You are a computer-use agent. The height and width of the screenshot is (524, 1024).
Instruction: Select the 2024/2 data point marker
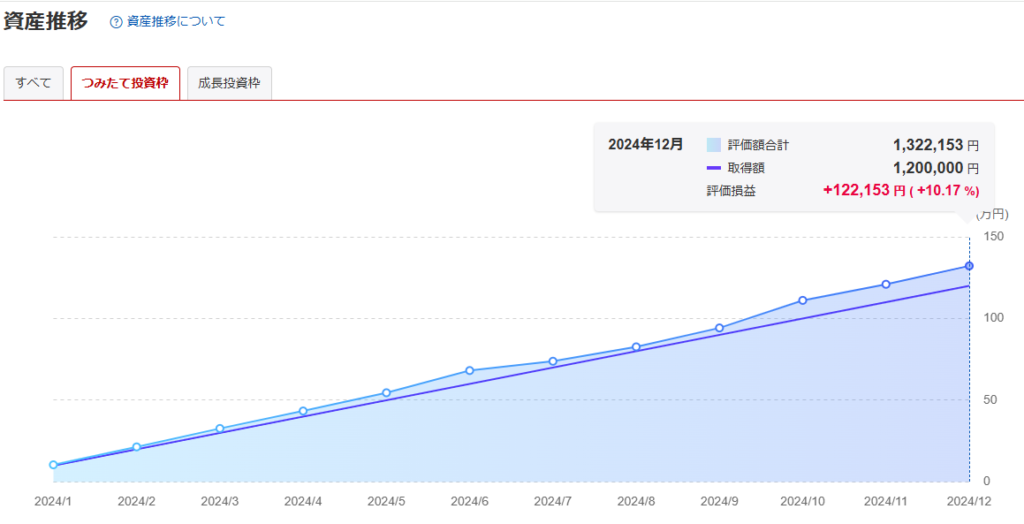(x=136, y=447)
